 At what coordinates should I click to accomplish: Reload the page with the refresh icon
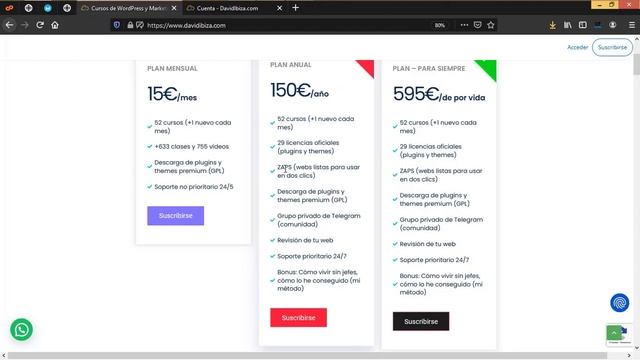[x=40, y=25]
